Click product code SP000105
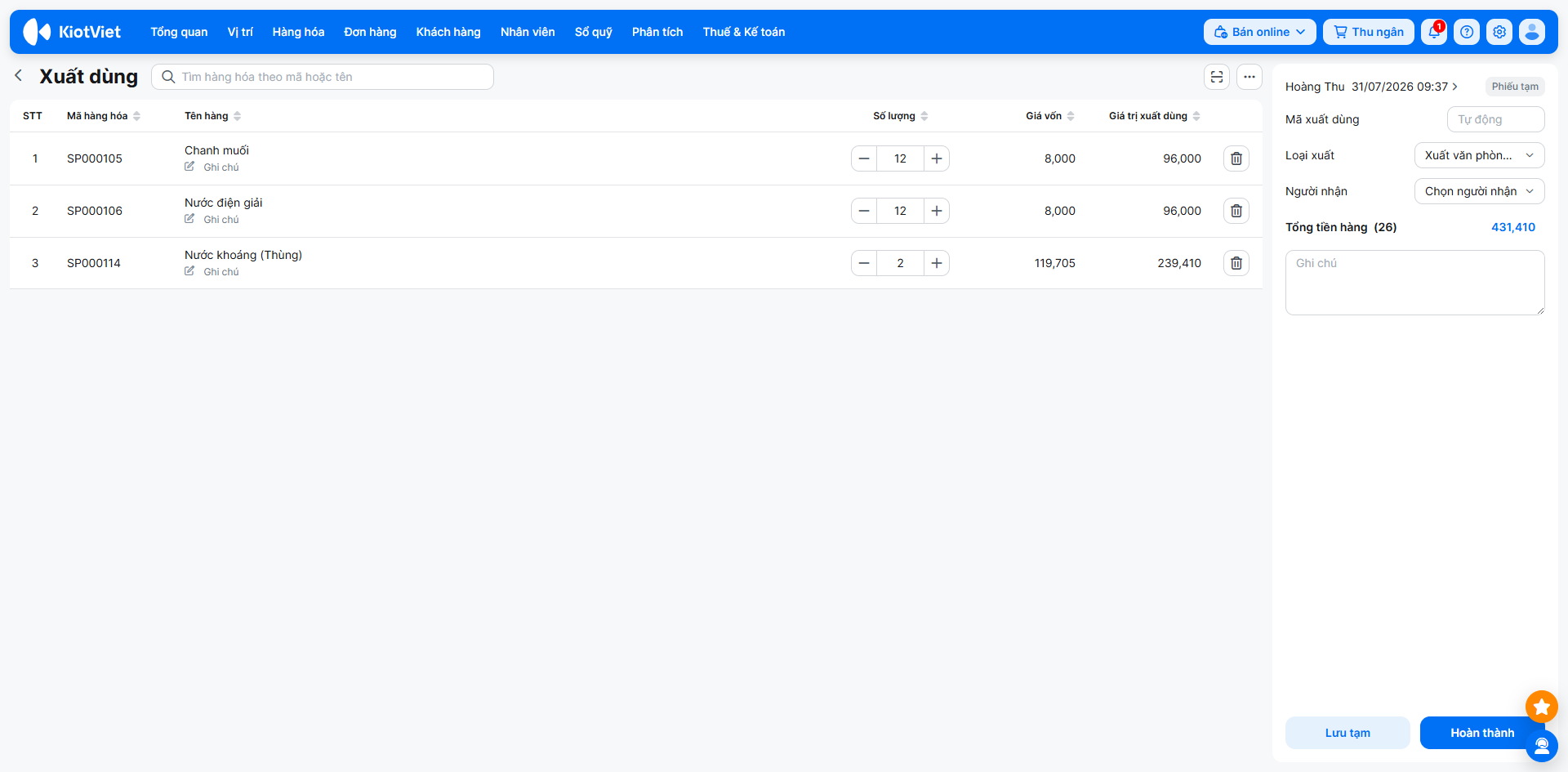1568x772 pixels. pyautogui.click(x=95, y=158)
